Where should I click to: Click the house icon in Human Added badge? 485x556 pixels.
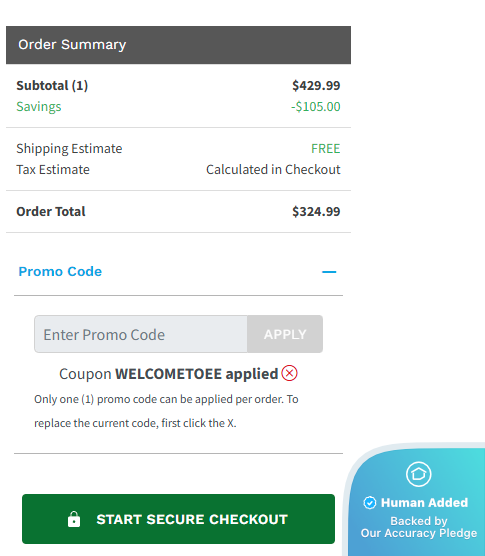click(419, 474)
